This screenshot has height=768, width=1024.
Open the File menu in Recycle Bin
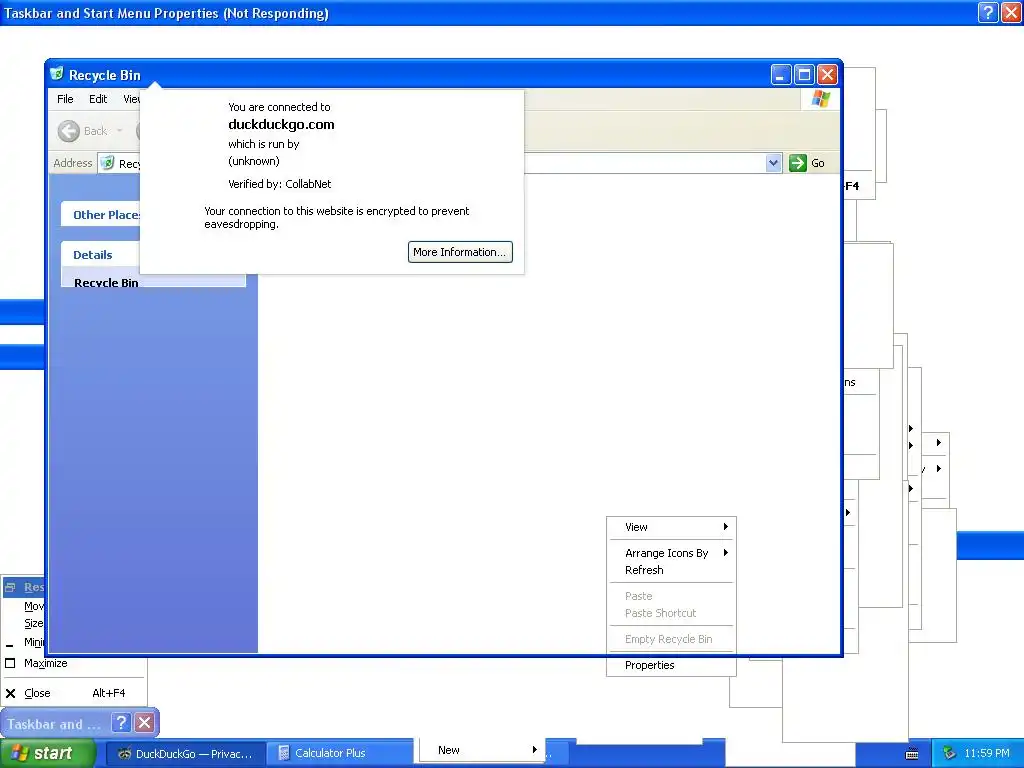65,99
